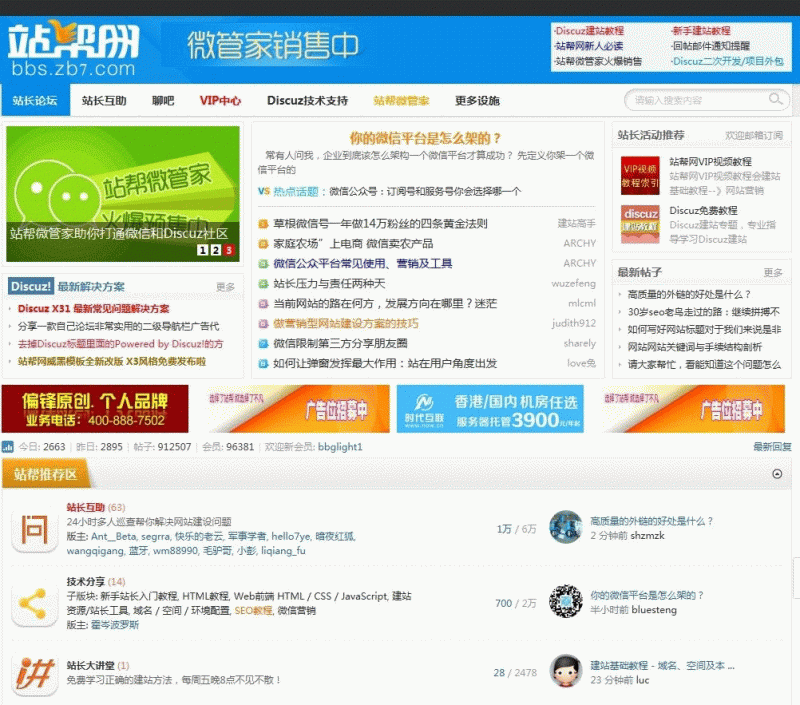
Task: Click shzmzk's avatar picture
Action: click(567, 525)
